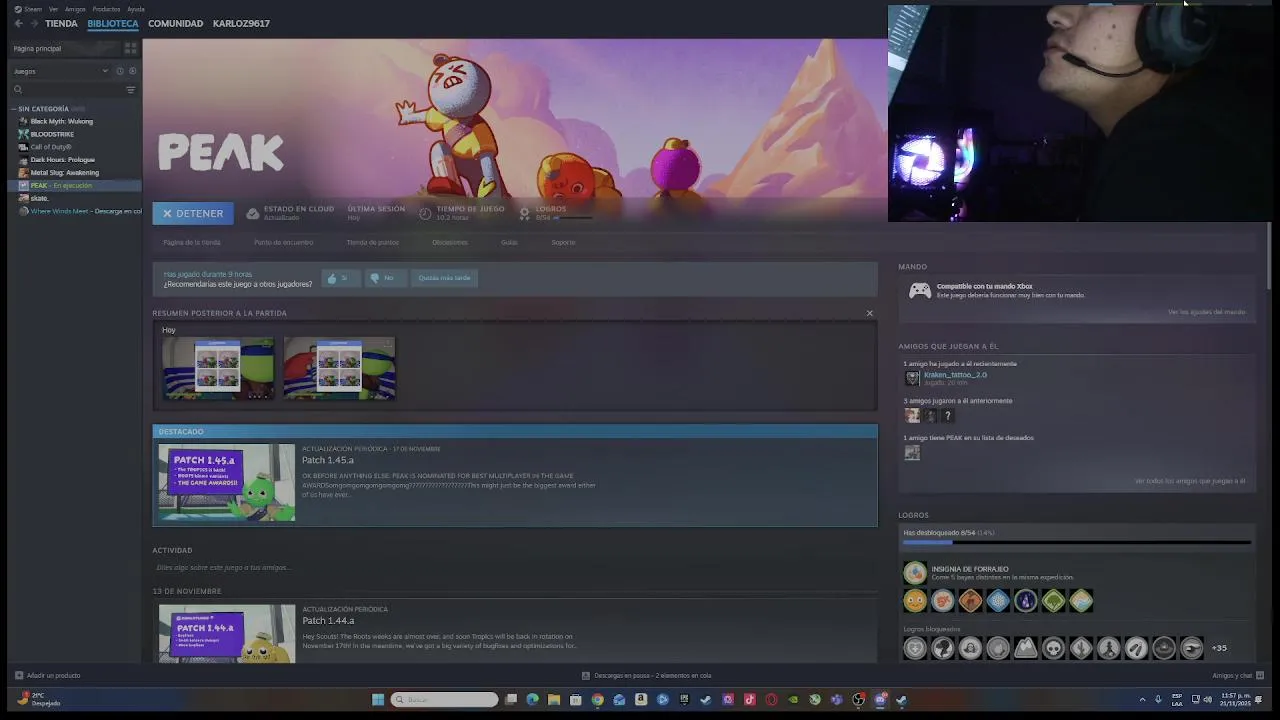Select Metal Slug: Awakening
Screen dimensions: 1280x720
point(64,173)
